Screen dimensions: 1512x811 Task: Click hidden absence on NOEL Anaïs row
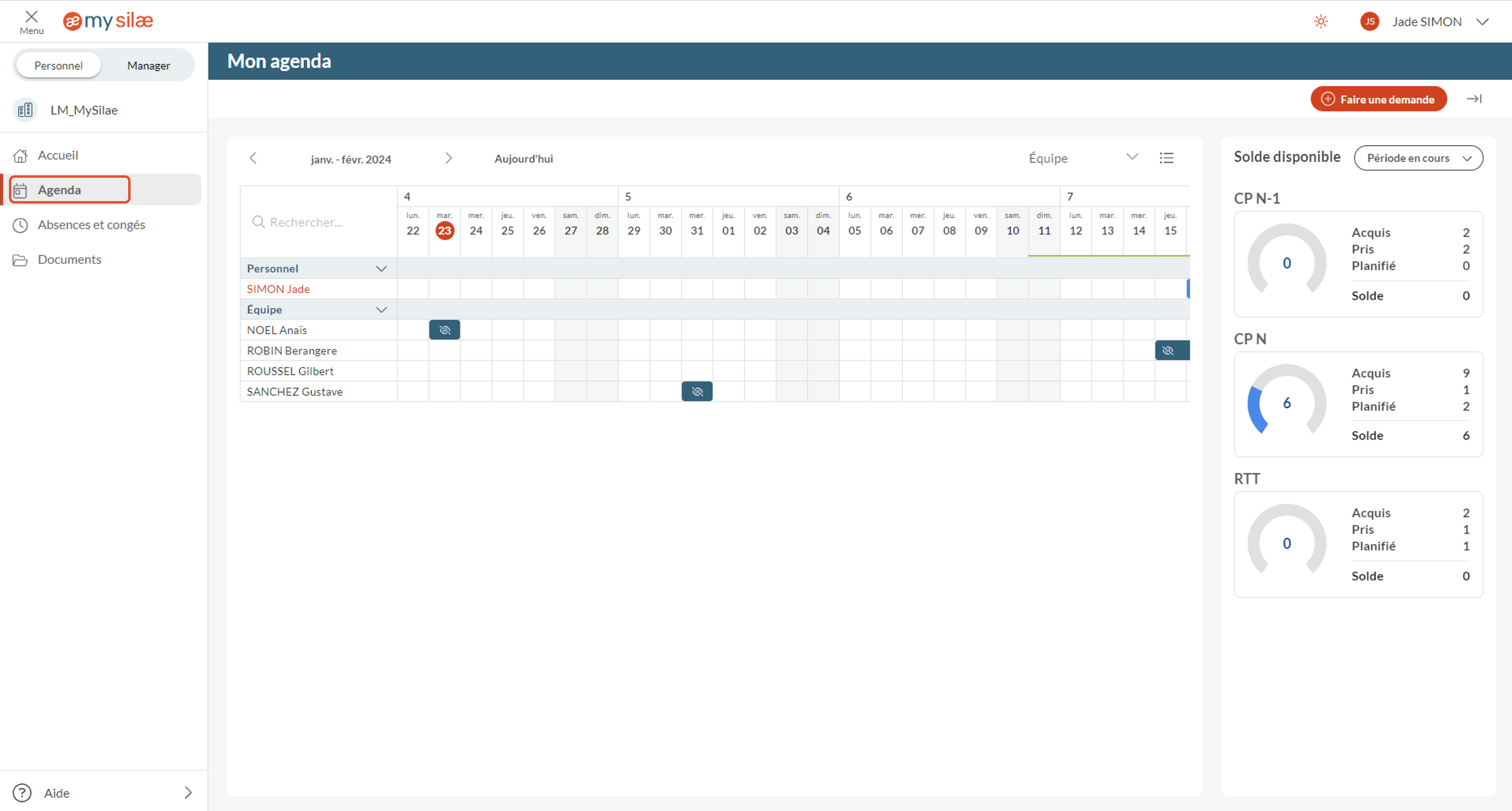[x=444, y=330]
